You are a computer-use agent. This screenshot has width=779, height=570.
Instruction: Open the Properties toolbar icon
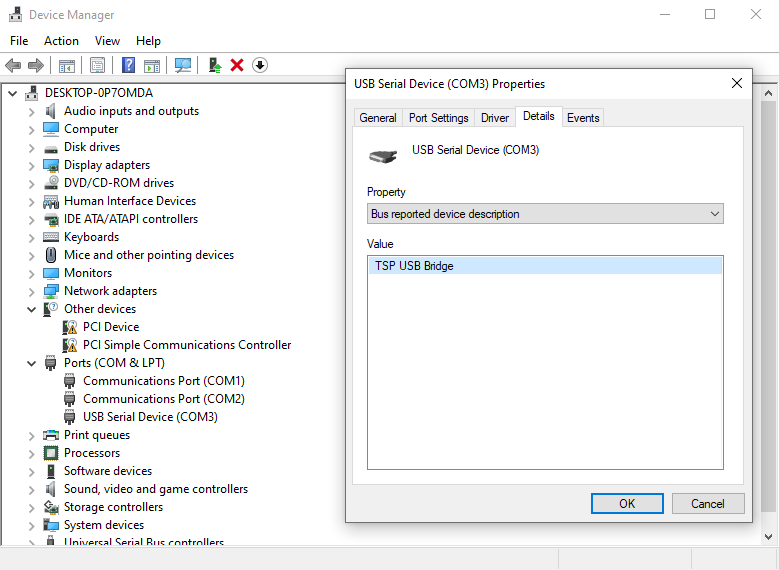[x=97, y=65]
